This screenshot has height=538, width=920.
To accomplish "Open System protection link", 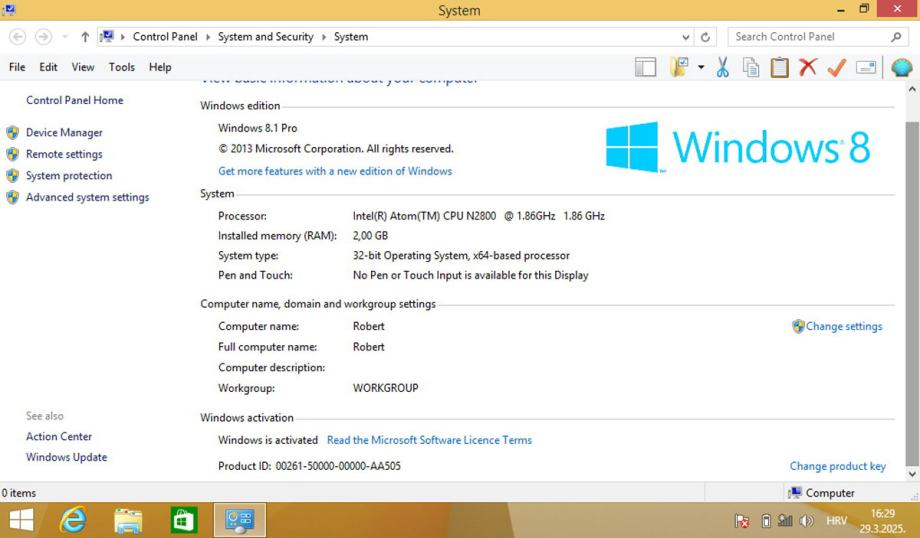I will [69, 175].
